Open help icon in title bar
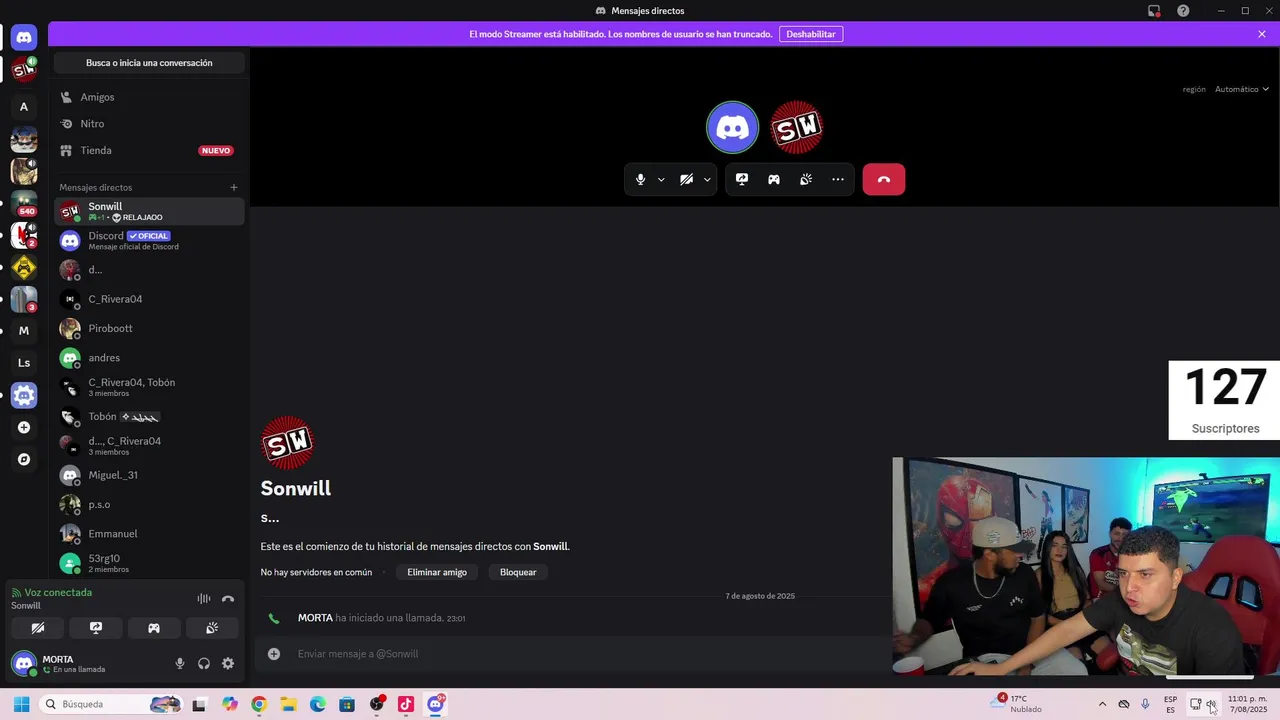Image resolution: width=1280 pixels, height=720 pixels. coord(1183,11)
